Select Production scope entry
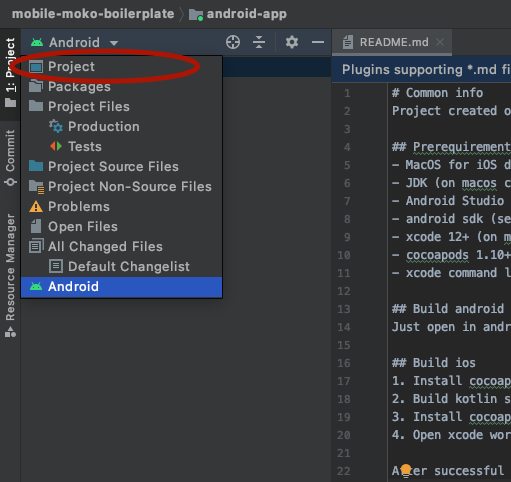This screenshot has width=511, height=482. coord(122,127)
